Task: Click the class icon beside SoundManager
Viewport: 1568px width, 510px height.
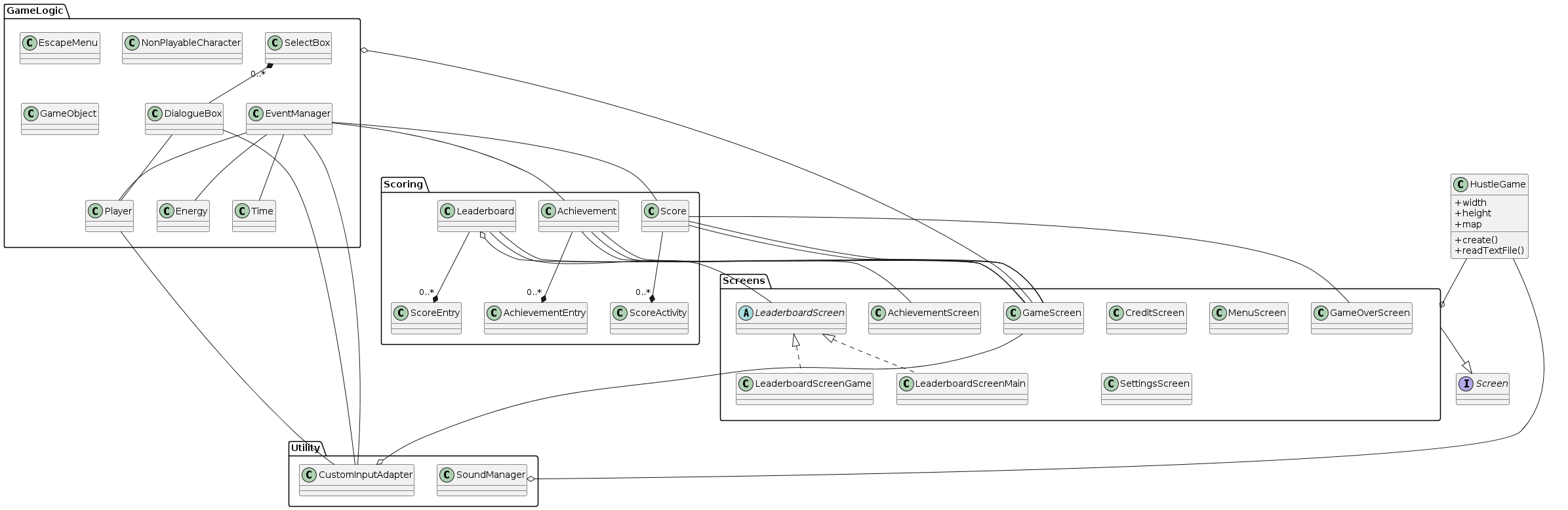Action: pyautogui.click(x=447, y=475)
